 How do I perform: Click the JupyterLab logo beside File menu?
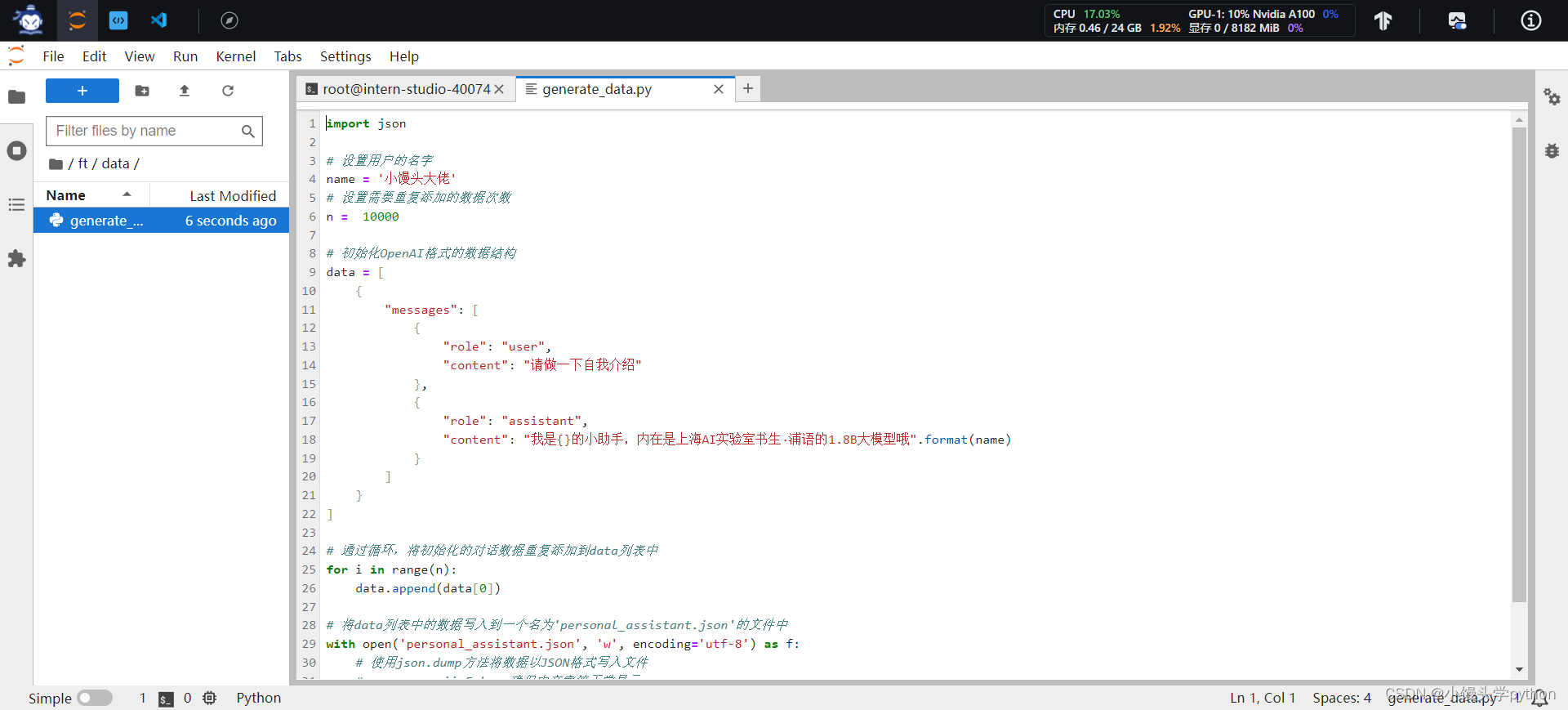point(16,56)
